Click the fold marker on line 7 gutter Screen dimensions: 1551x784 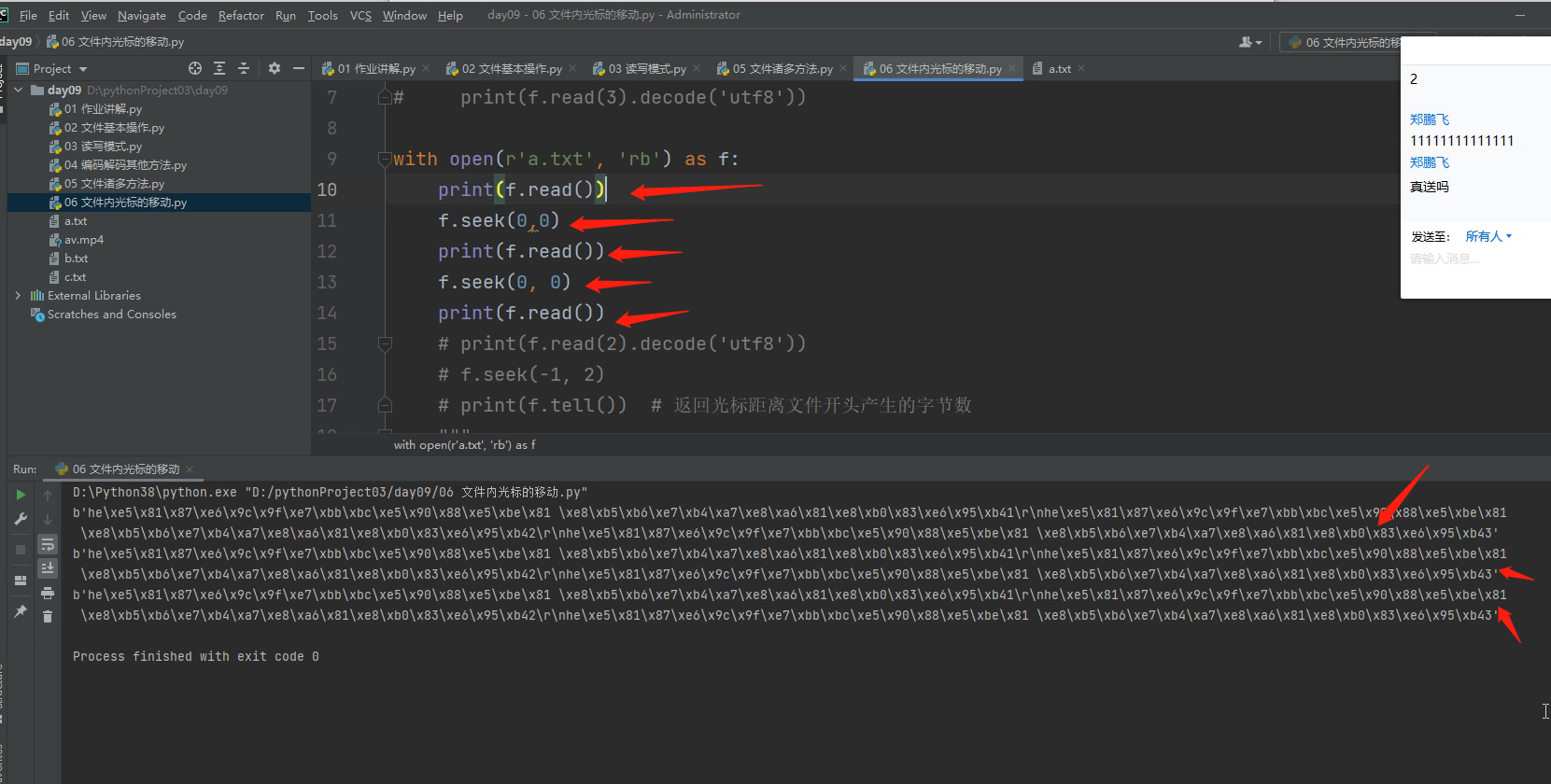(385, 97)
